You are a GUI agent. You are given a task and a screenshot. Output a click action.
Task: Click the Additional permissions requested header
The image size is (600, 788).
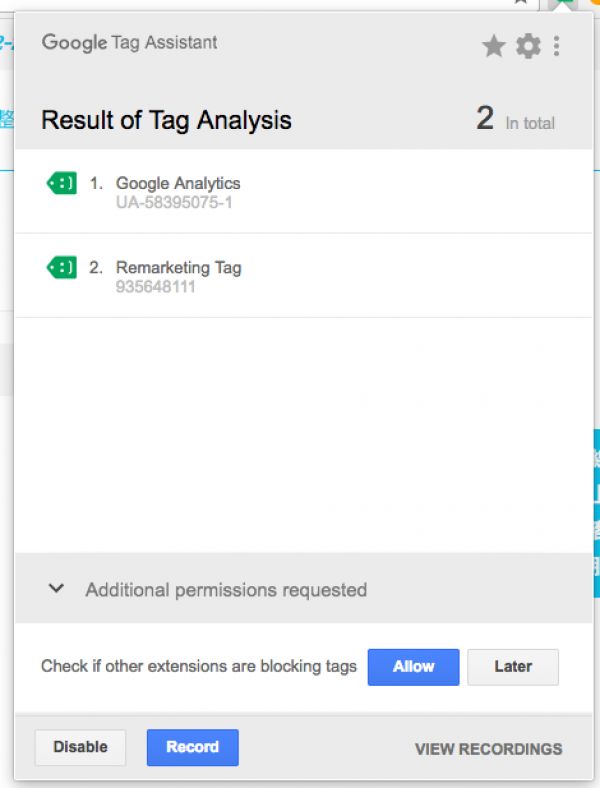point(304,588)
